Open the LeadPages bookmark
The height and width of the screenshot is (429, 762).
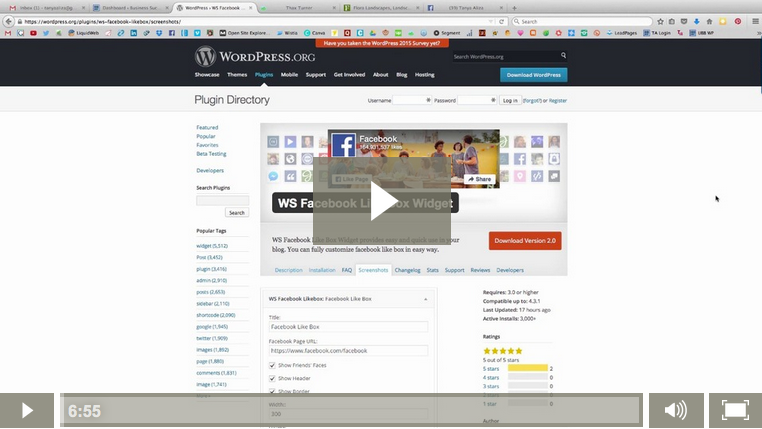[x=622, y=33]
